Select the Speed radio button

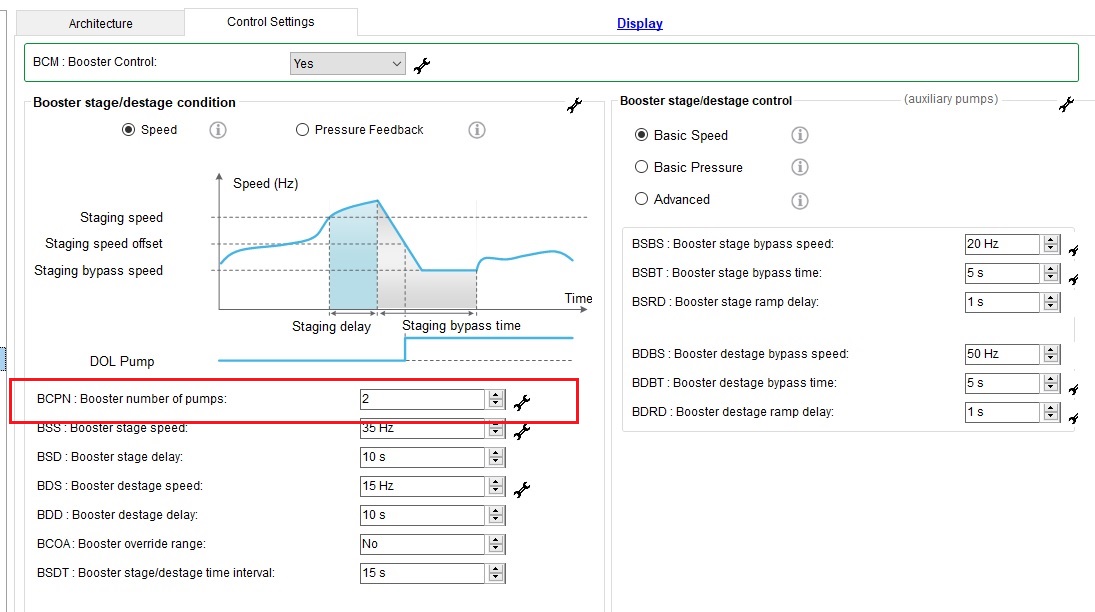click(x=128, y=130)
